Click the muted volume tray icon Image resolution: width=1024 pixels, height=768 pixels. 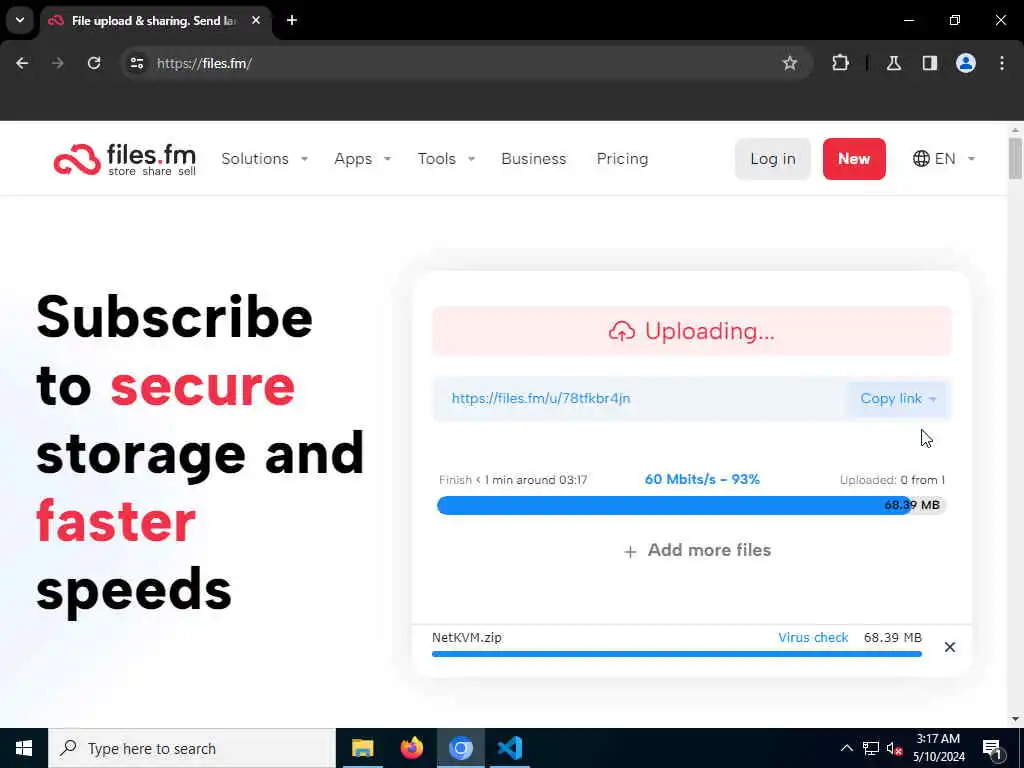click(x=895, y=748)
